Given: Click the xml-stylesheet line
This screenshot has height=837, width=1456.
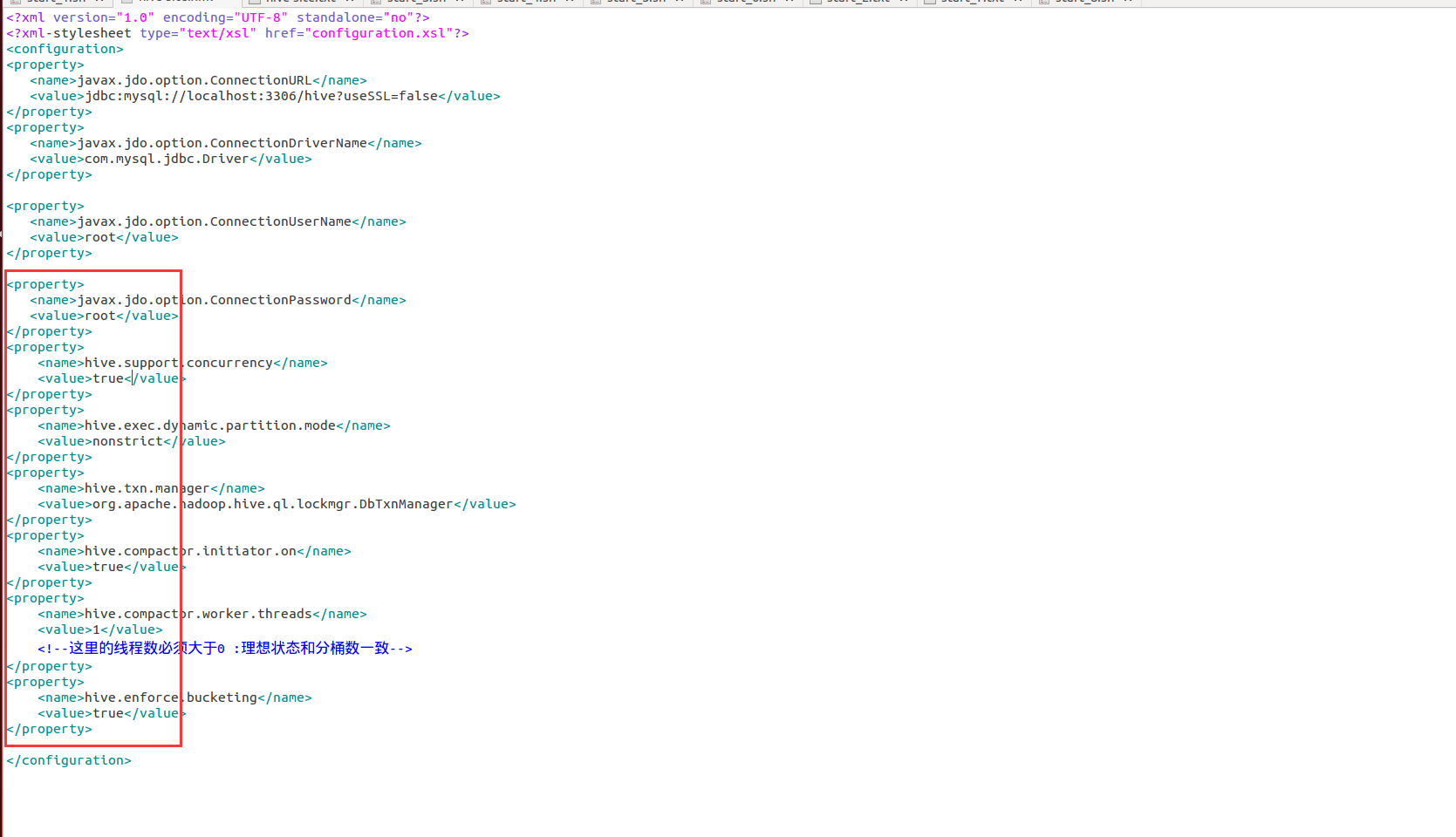Looking at the screenshot, I should tap(237, 33).
